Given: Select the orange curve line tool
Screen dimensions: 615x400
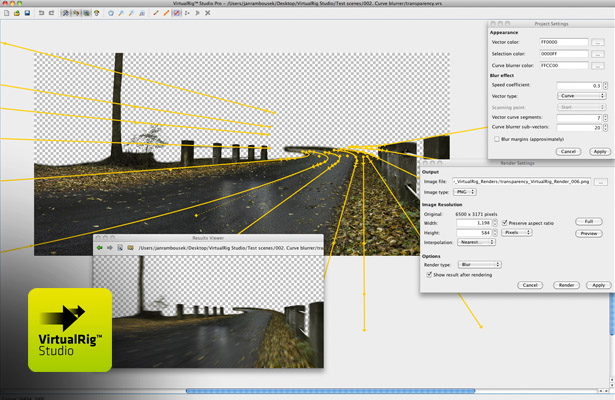Looking at the screenshot, I should click(166, 13).
